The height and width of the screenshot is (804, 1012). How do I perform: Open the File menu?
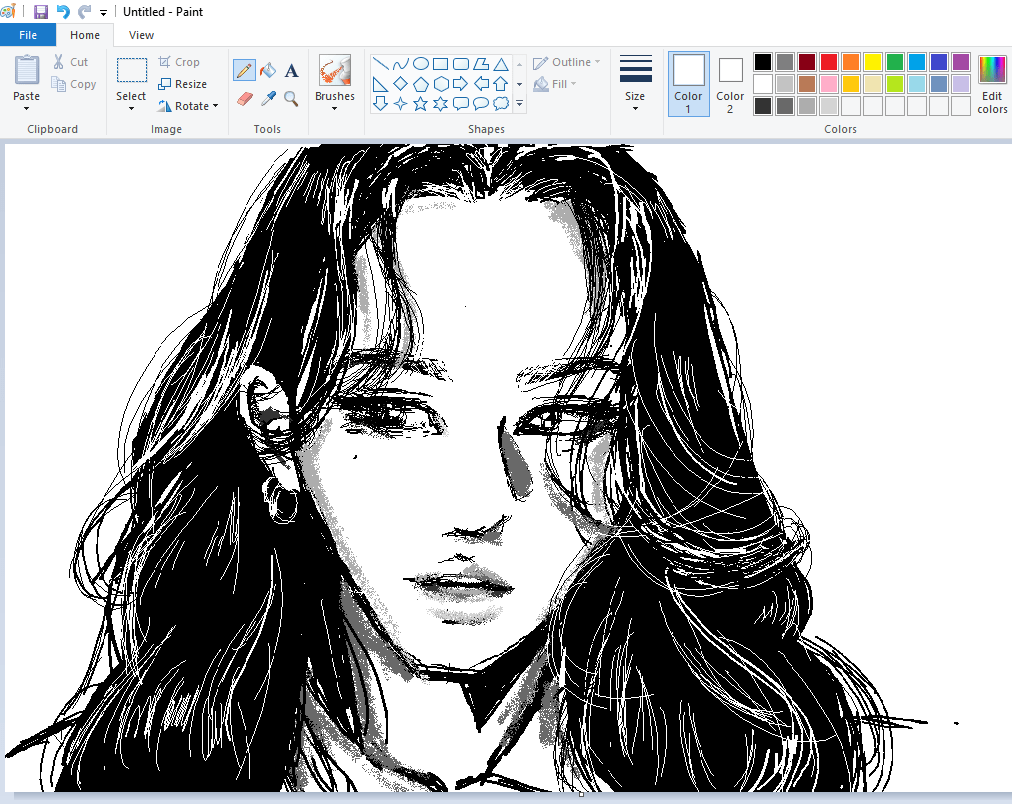pyautogui.click(x=28, y=33)
